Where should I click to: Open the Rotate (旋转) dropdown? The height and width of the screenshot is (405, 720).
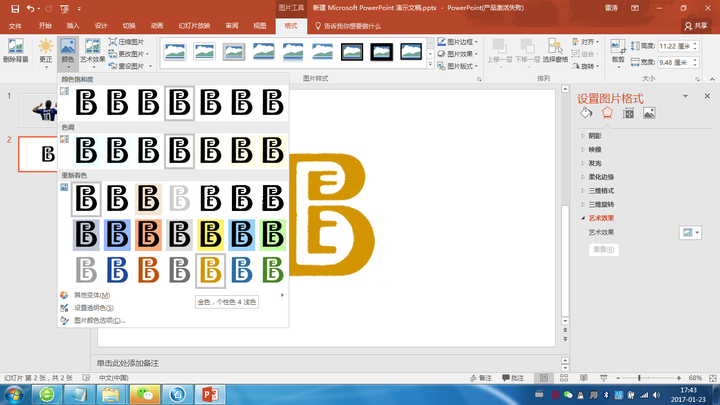[586, 66]
